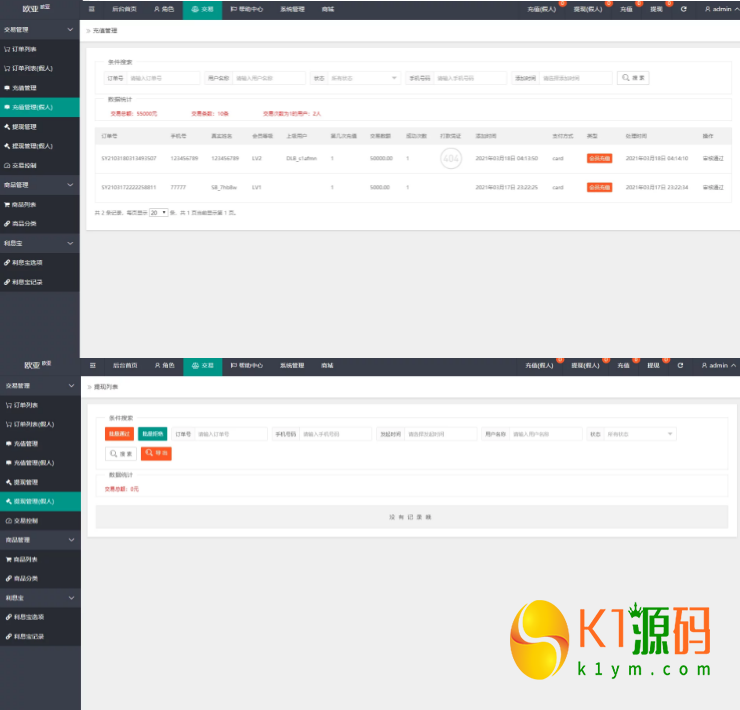Focus 发起时间 date input on 提现列表 page
The height and width of the screenshot is (710, 740).
(x=441, y=434)
